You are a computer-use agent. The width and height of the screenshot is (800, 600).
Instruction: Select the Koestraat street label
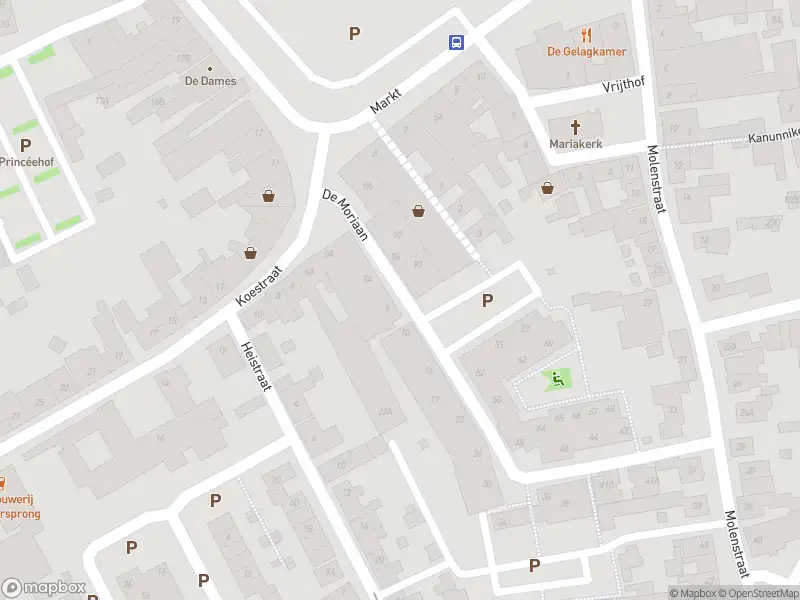click(x=259, y=286)
